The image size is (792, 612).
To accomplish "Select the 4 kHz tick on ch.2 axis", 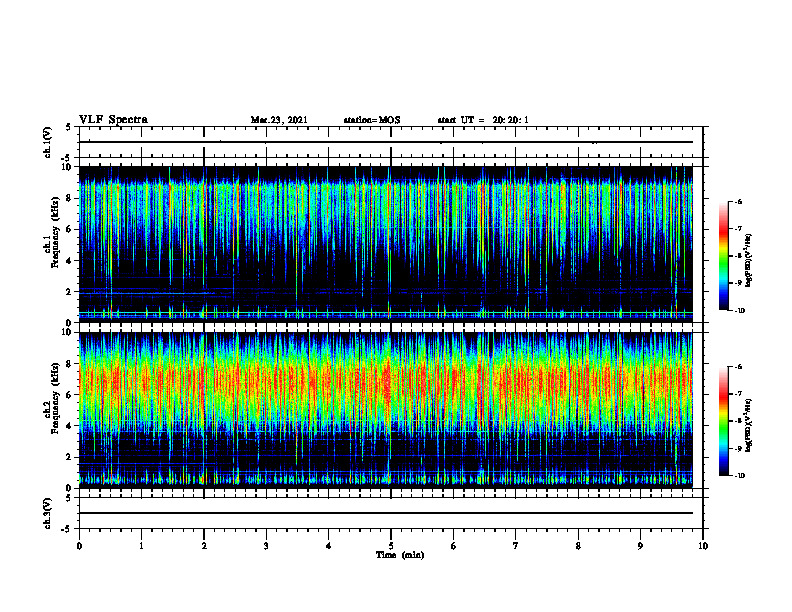I will point(70,426).
